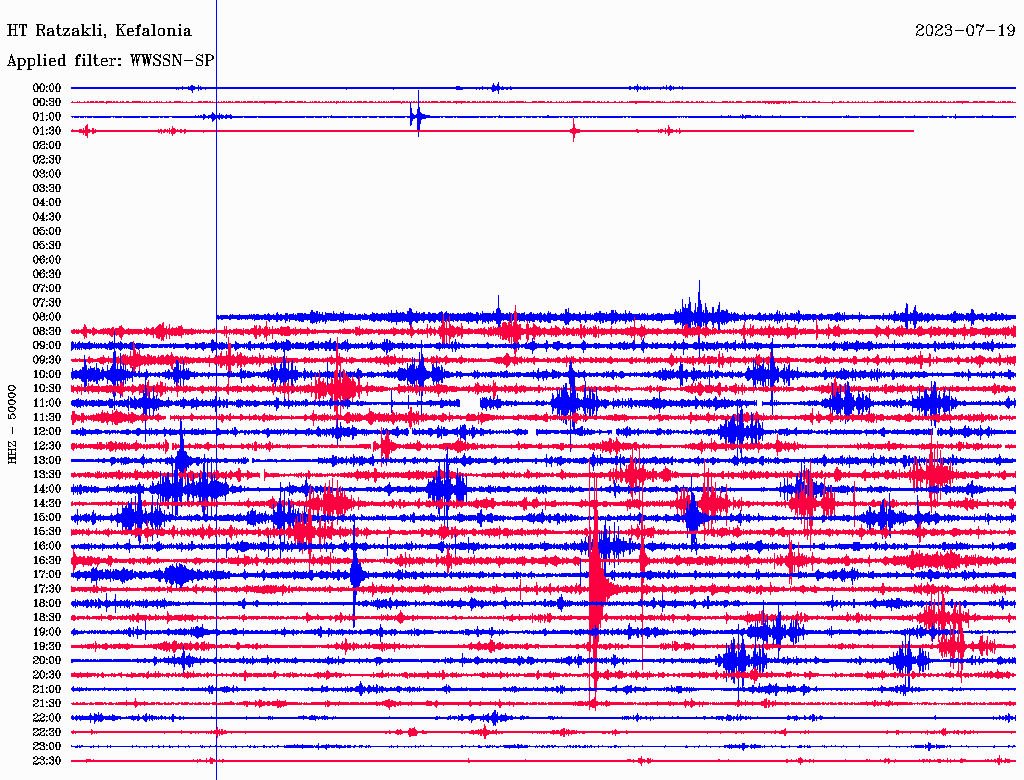This screenshot has height=780, width=1024.
Task: Click the station title 'HT Ratzakli, Kefalonia'
Action: coord(99,31)
